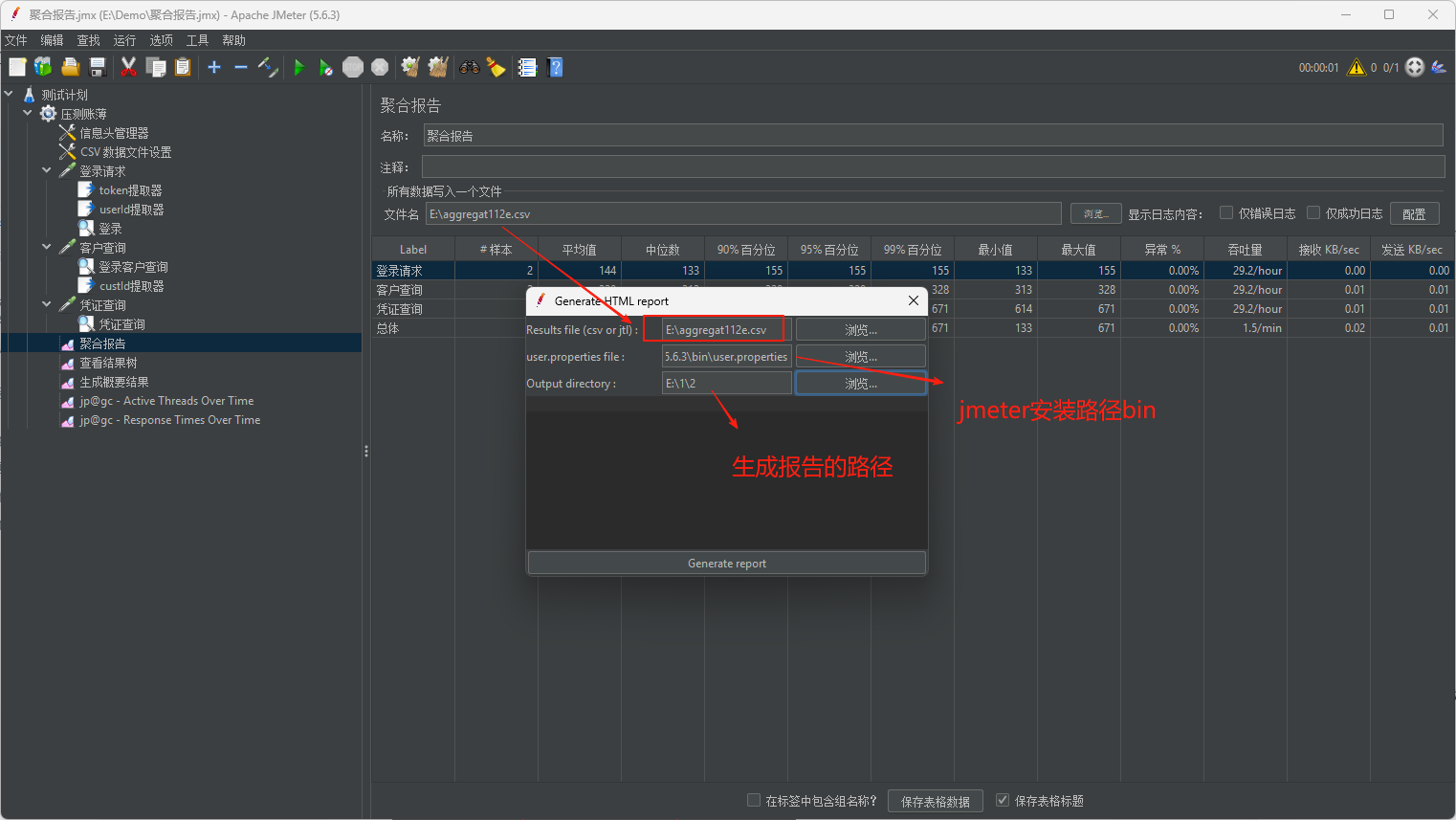Open search using the binoculars icon

coord(469,67)
